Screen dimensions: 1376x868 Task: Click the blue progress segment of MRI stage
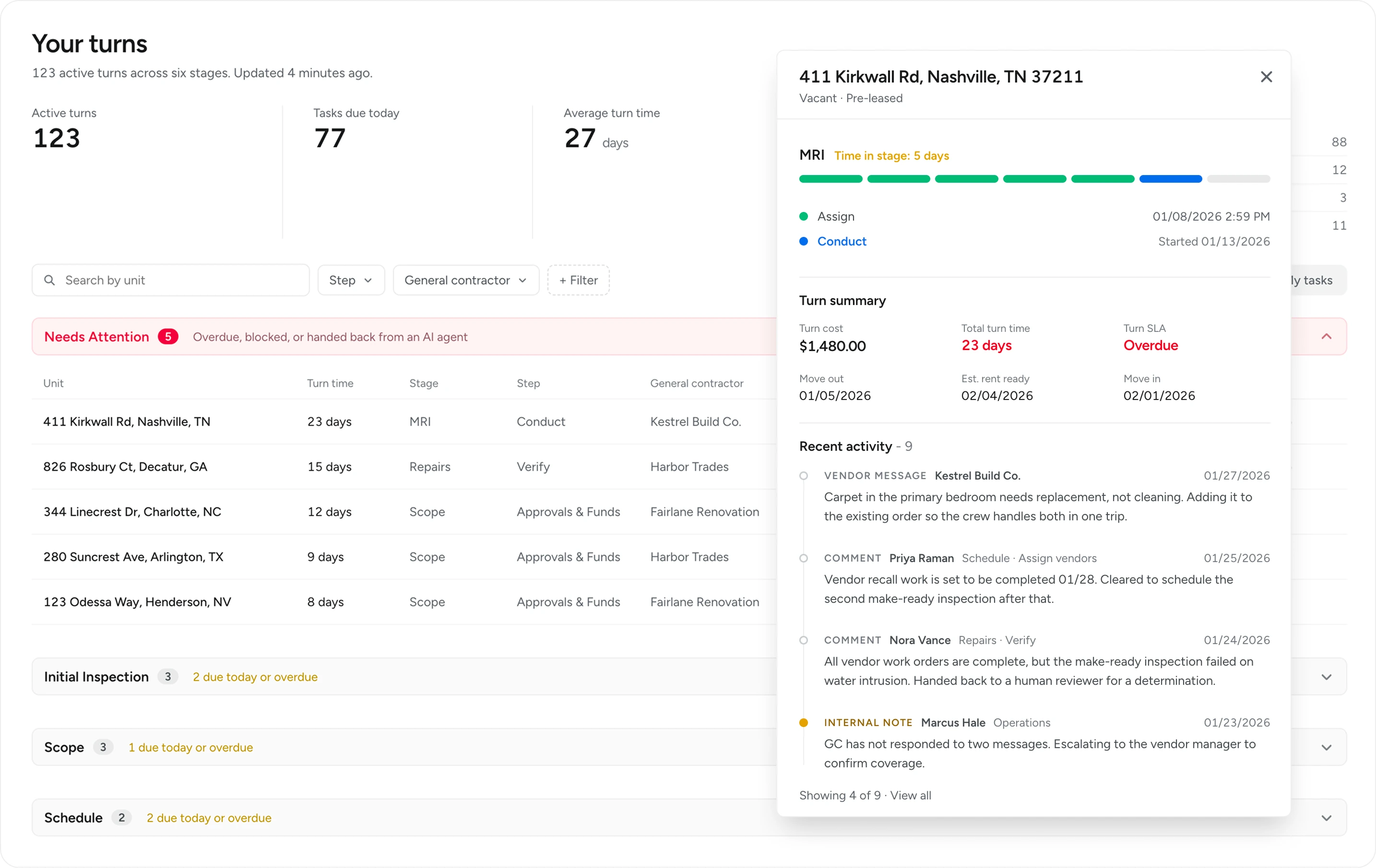(1170, 179)
